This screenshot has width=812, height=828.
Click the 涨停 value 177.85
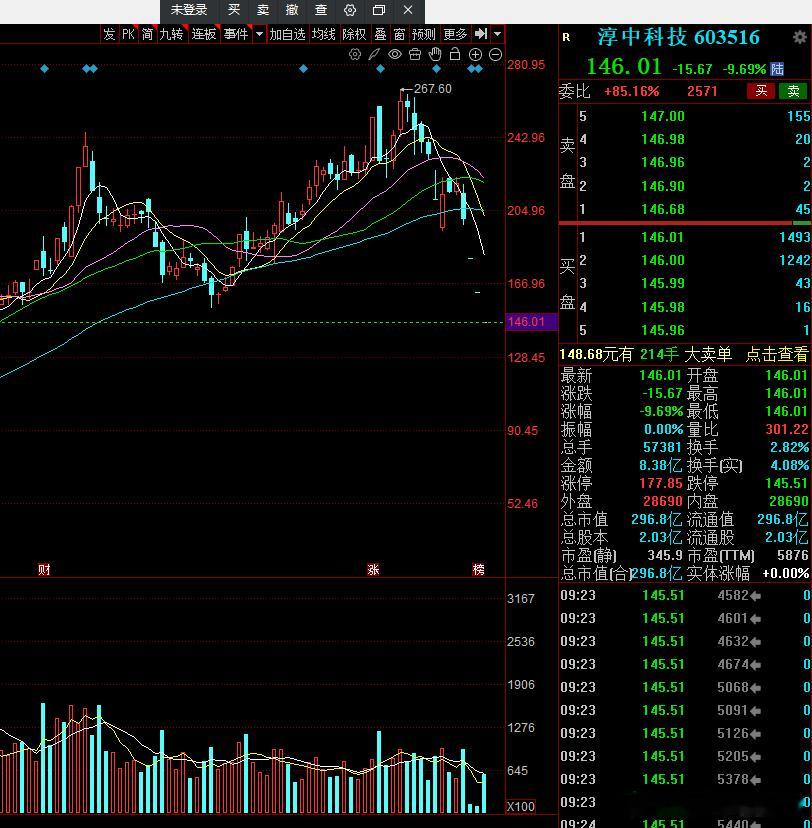tap(660, 483)
